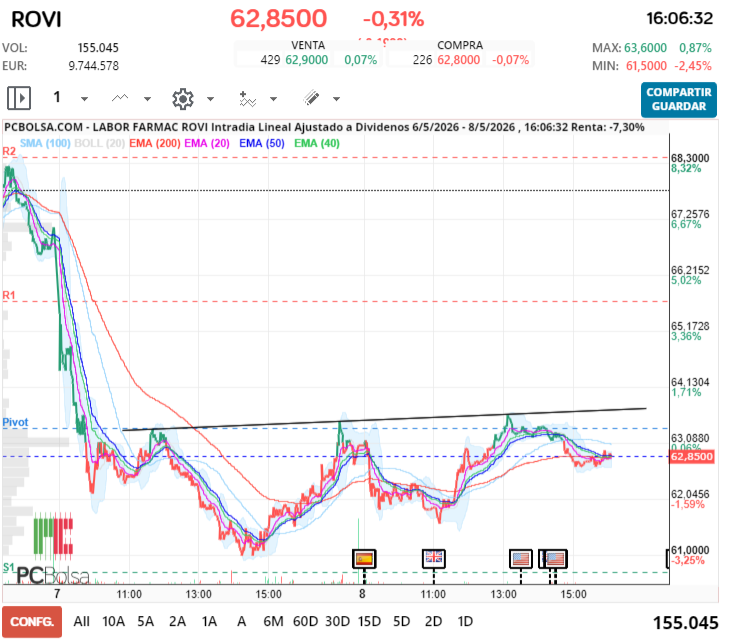Image resolution: width=732 pixels, height=643 pixels.
Task: Expand the chart type dropdown arrow
Action: click(148, 99)
